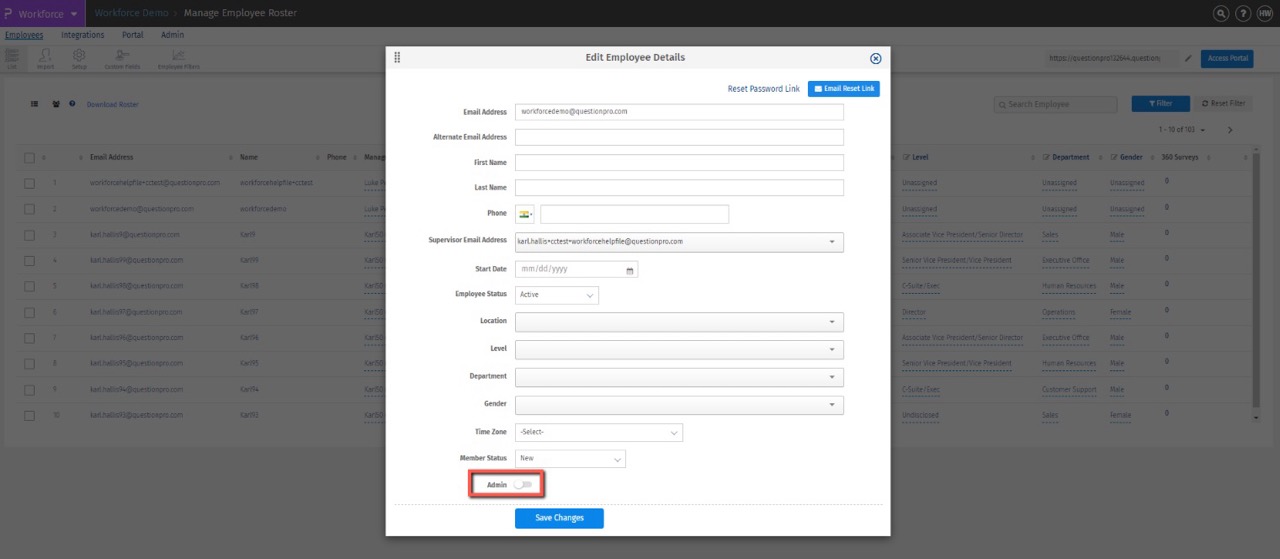Open the Portal menu tab
This screenshot has height=559, width=1280.
pos(132,35)
